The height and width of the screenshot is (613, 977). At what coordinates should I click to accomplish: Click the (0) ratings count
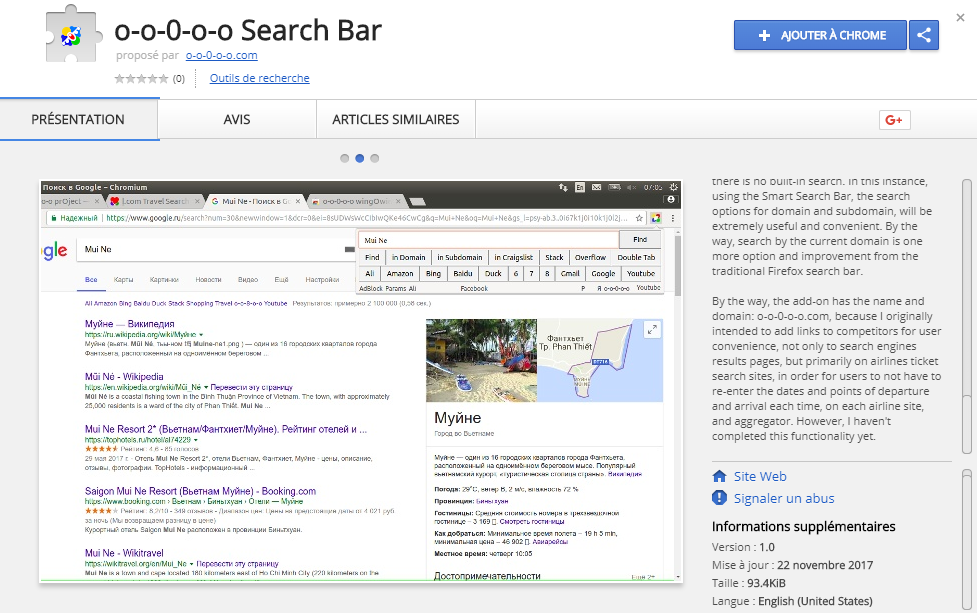pos(179,78)
